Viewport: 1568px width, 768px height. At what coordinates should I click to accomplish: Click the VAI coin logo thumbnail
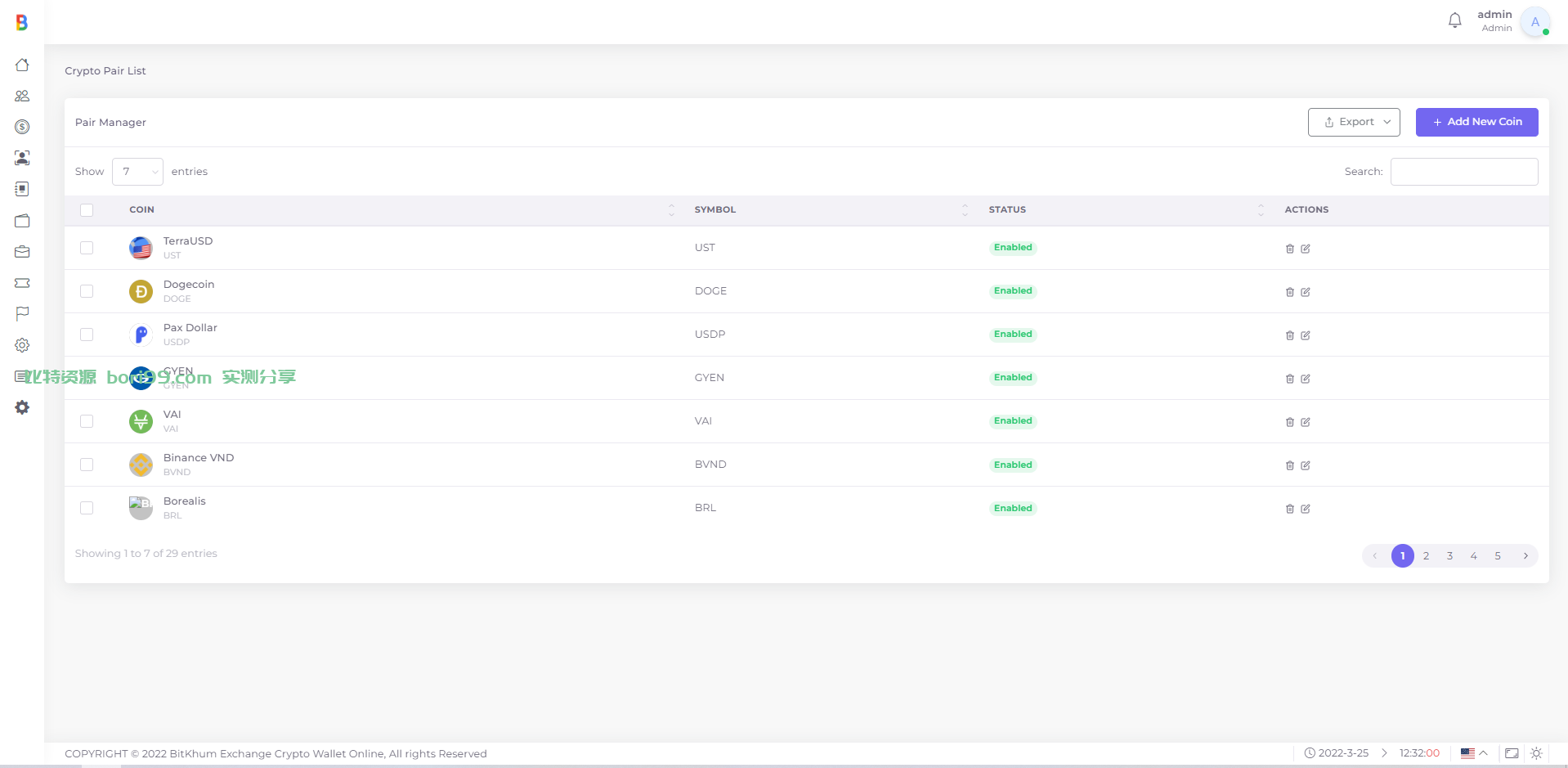(141, 421)
